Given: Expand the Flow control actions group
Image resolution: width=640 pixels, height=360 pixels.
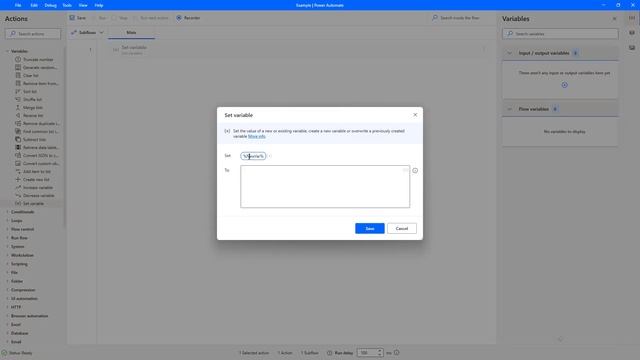Looking at the screenshot, I should click(x=7, y=229).
